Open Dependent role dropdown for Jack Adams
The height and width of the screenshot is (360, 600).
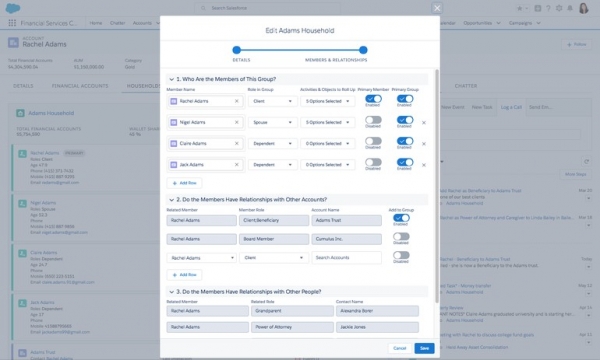pos(272,165)
